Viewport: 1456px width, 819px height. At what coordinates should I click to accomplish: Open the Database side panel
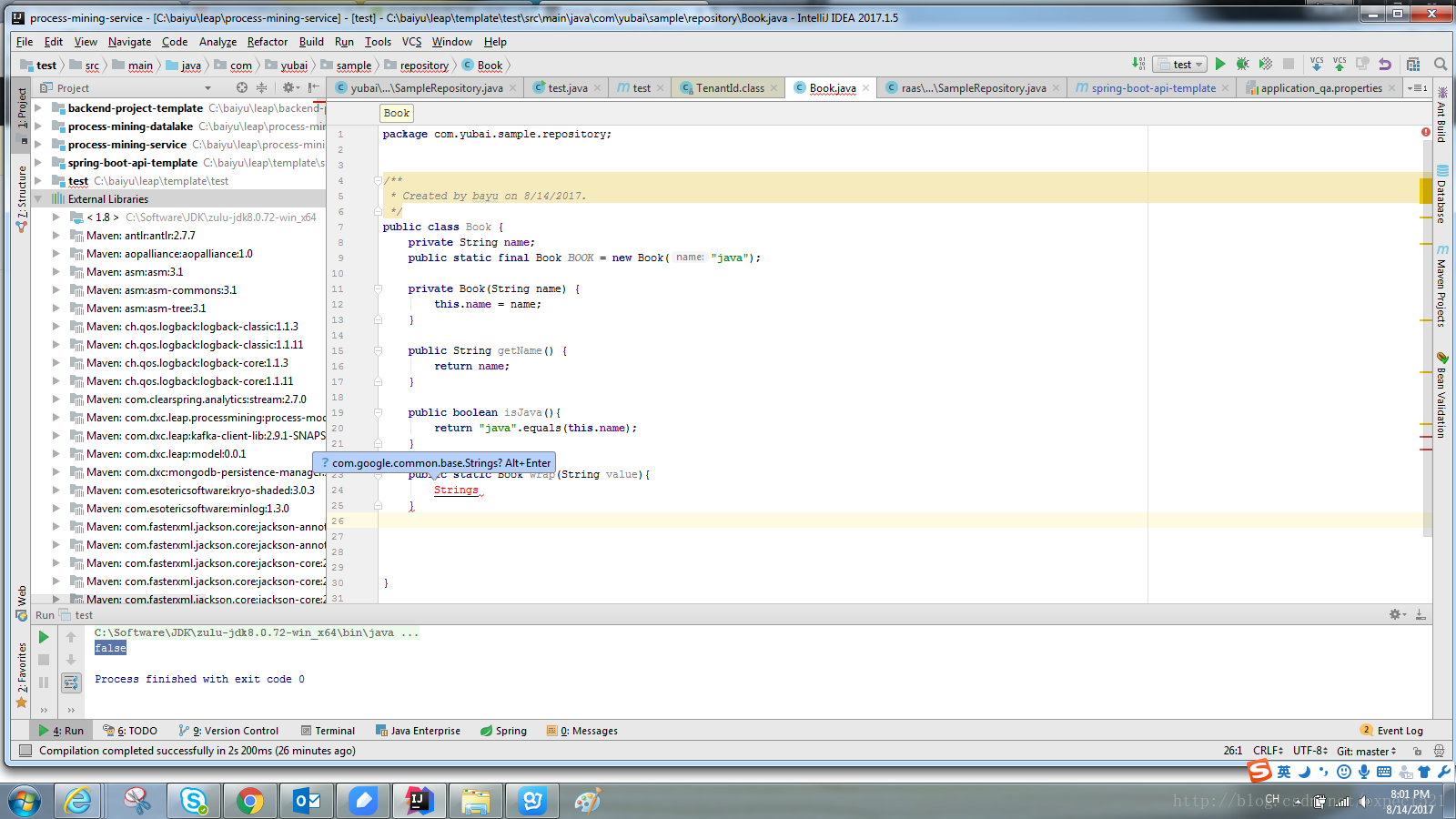coord(1441,194)
